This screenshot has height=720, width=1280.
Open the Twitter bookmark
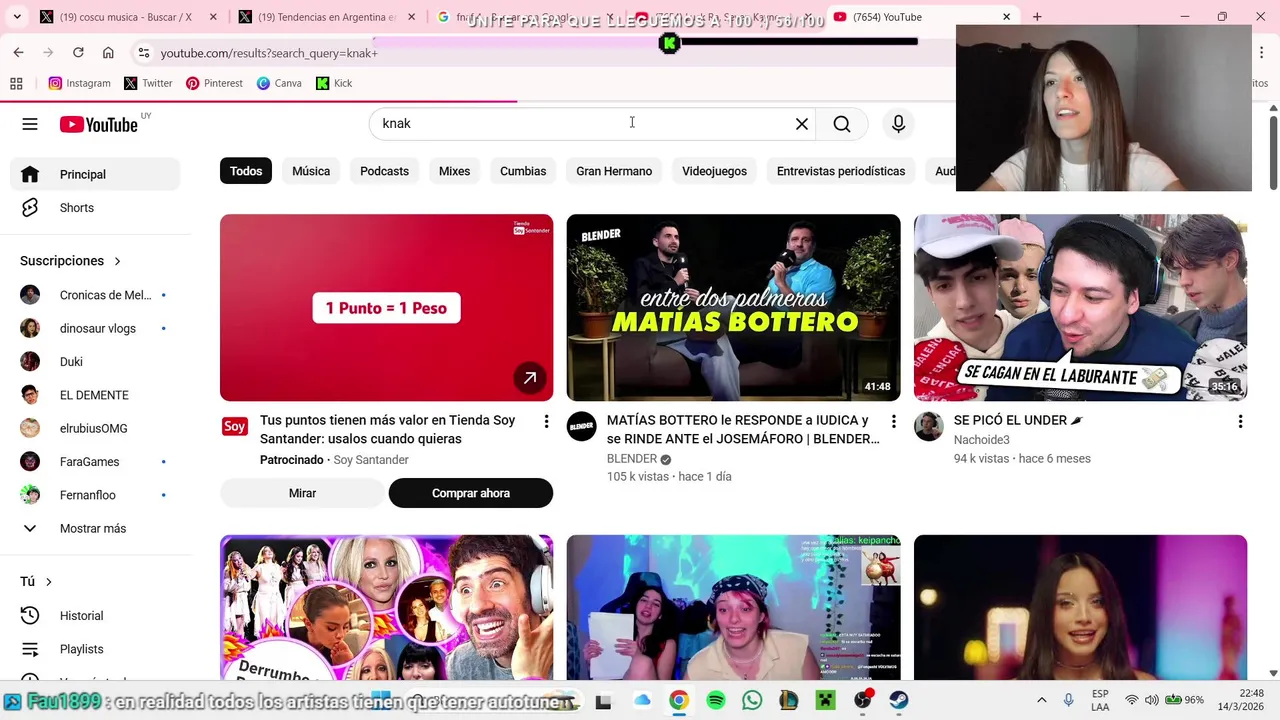coord(148,83)
